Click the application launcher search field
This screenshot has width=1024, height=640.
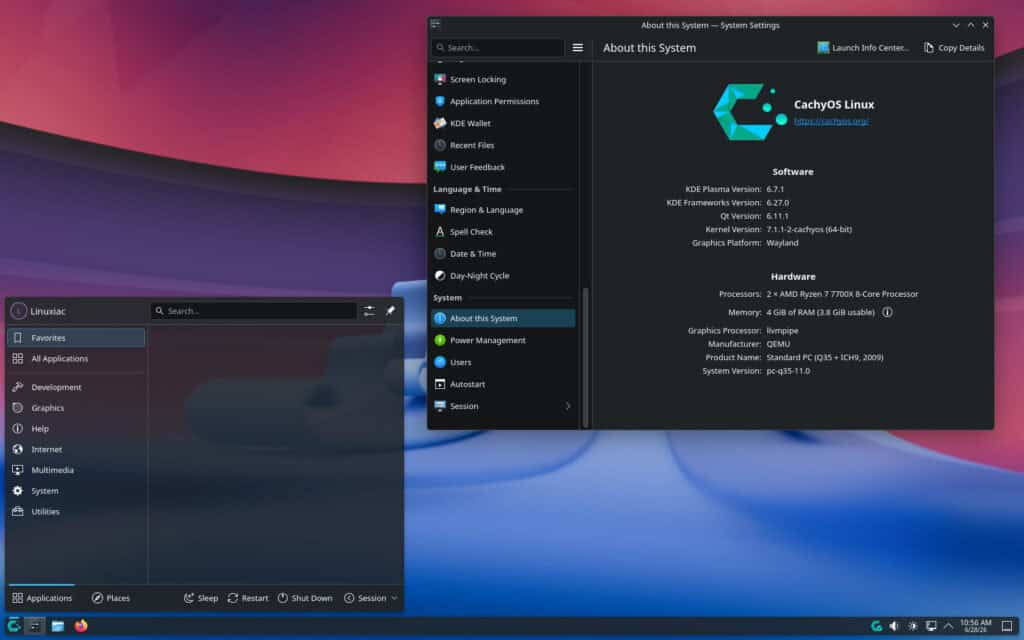(254, 311)
